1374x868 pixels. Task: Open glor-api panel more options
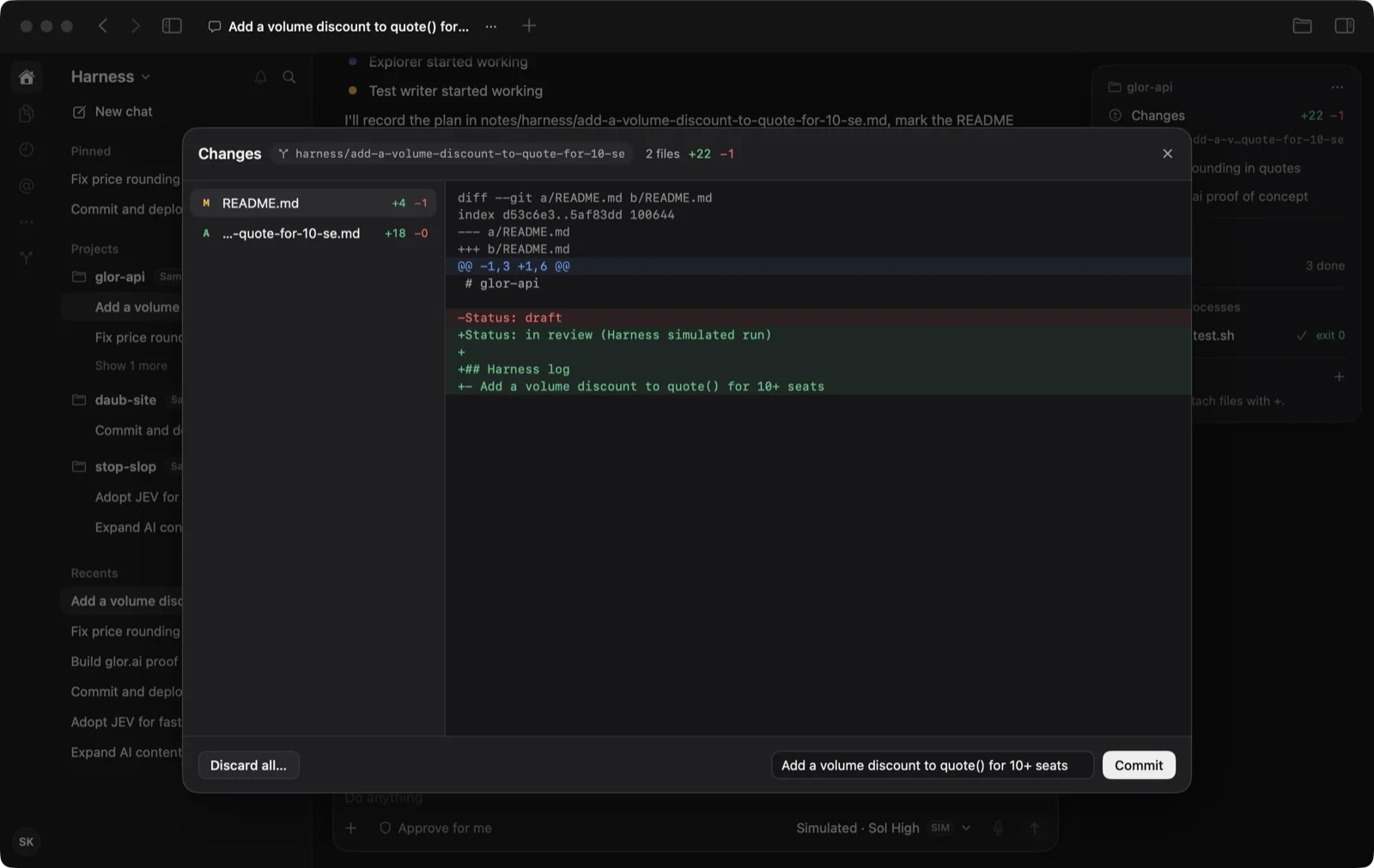(x=1337, y=87)
